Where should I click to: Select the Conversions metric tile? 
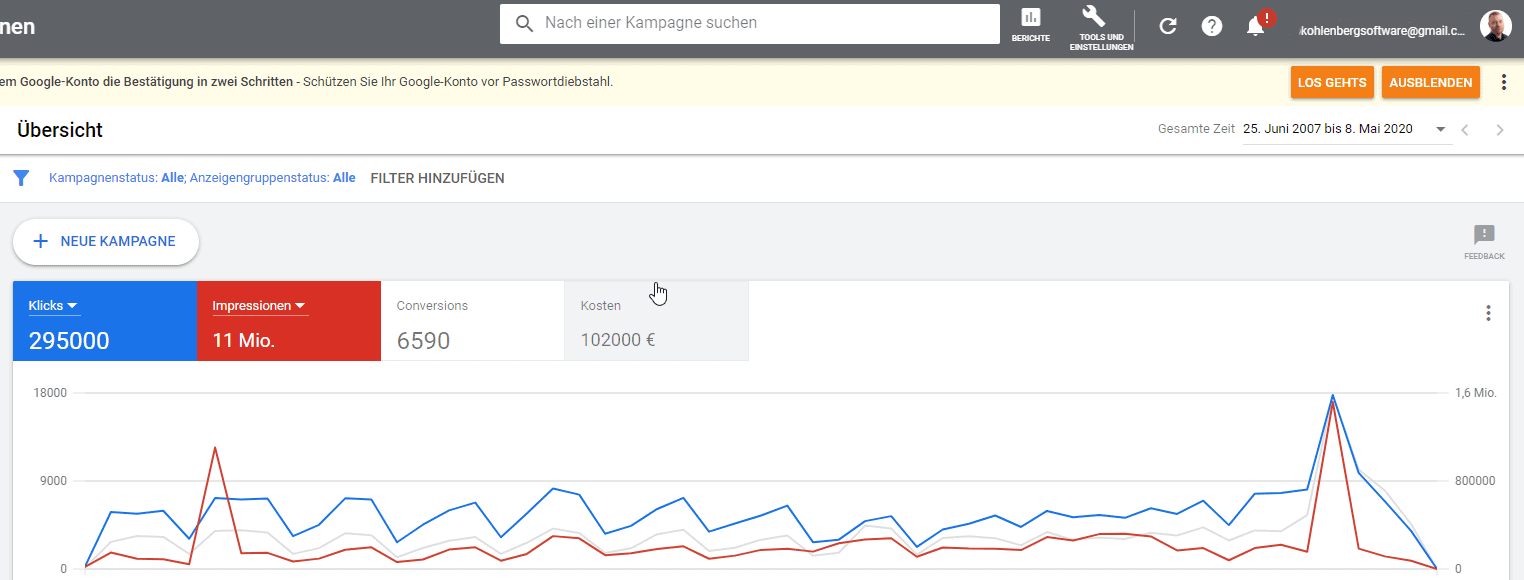click(x=473, y=321)
